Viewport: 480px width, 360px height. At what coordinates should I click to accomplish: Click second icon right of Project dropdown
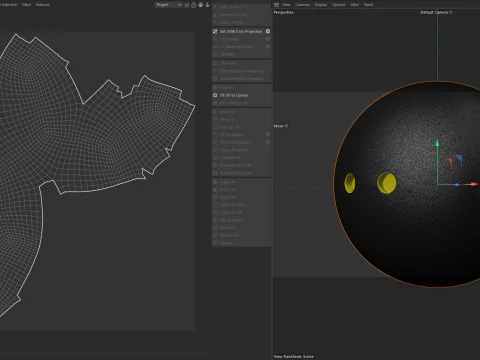click(x=193, y=5)
